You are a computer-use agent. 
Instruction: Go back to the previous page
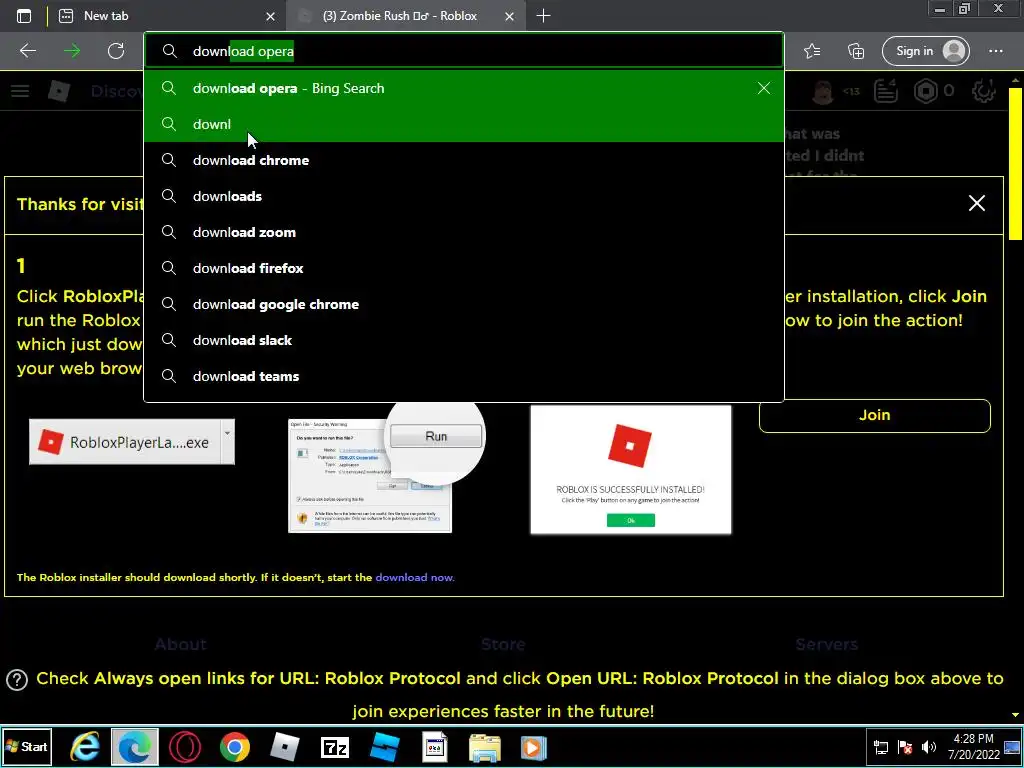(28, 51)
